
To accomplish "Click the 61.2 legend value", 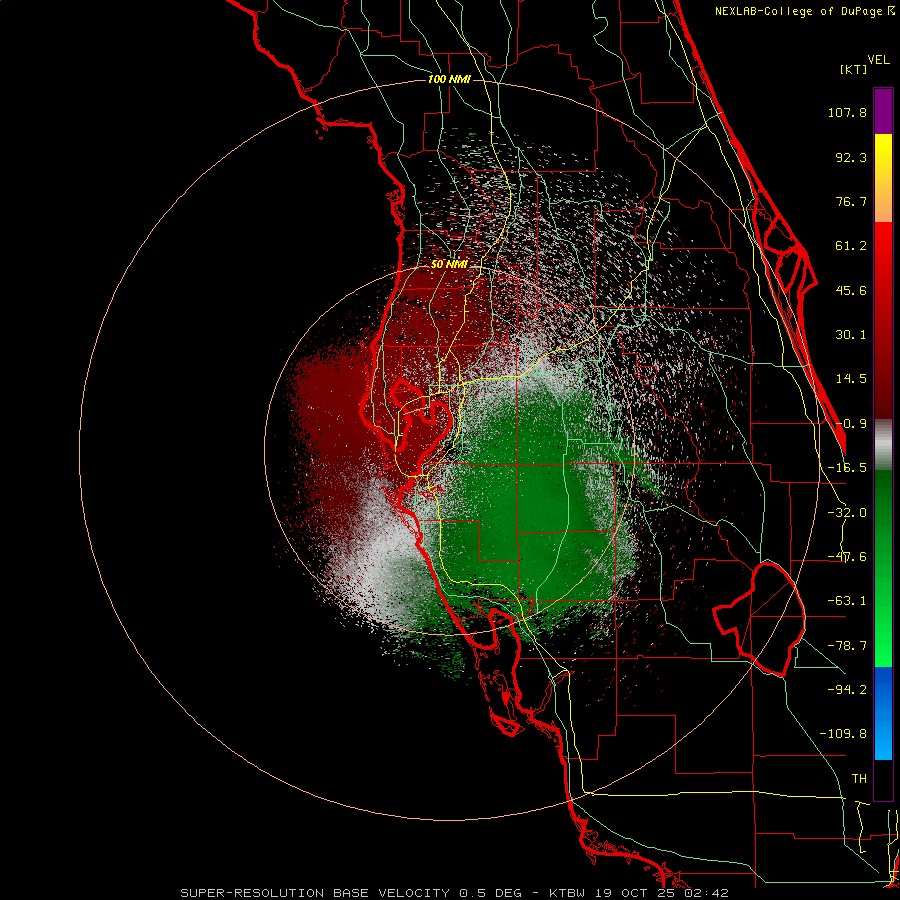I will [x=851, y=246].
